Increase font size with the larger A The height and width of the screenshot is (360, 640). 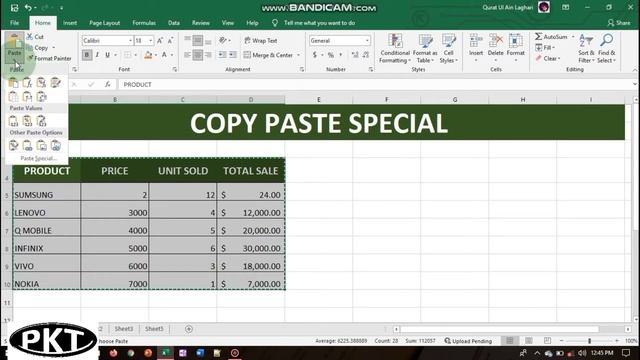coord(160,40)
